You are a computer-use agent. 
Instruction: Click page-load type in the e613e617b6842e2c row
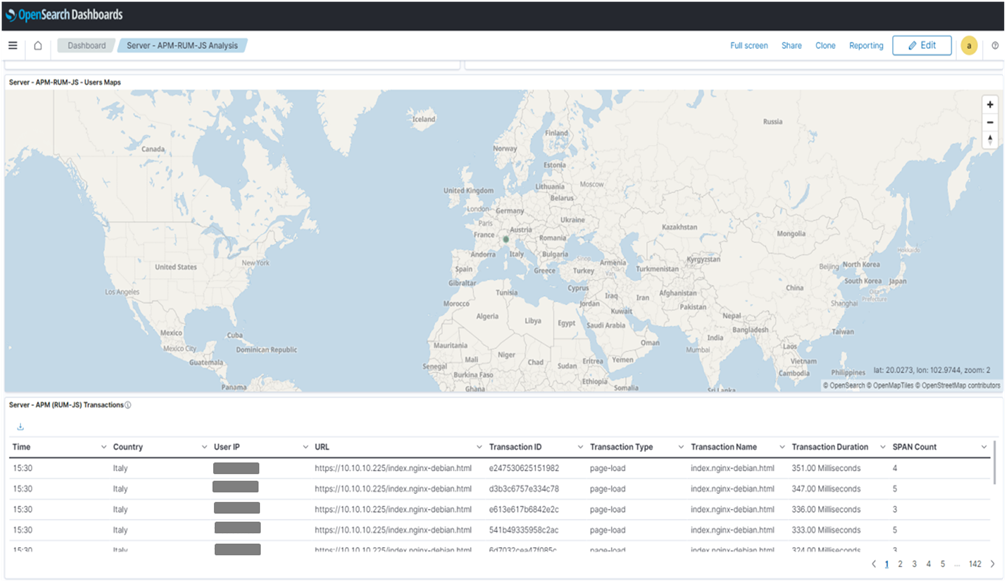(608, 509)
